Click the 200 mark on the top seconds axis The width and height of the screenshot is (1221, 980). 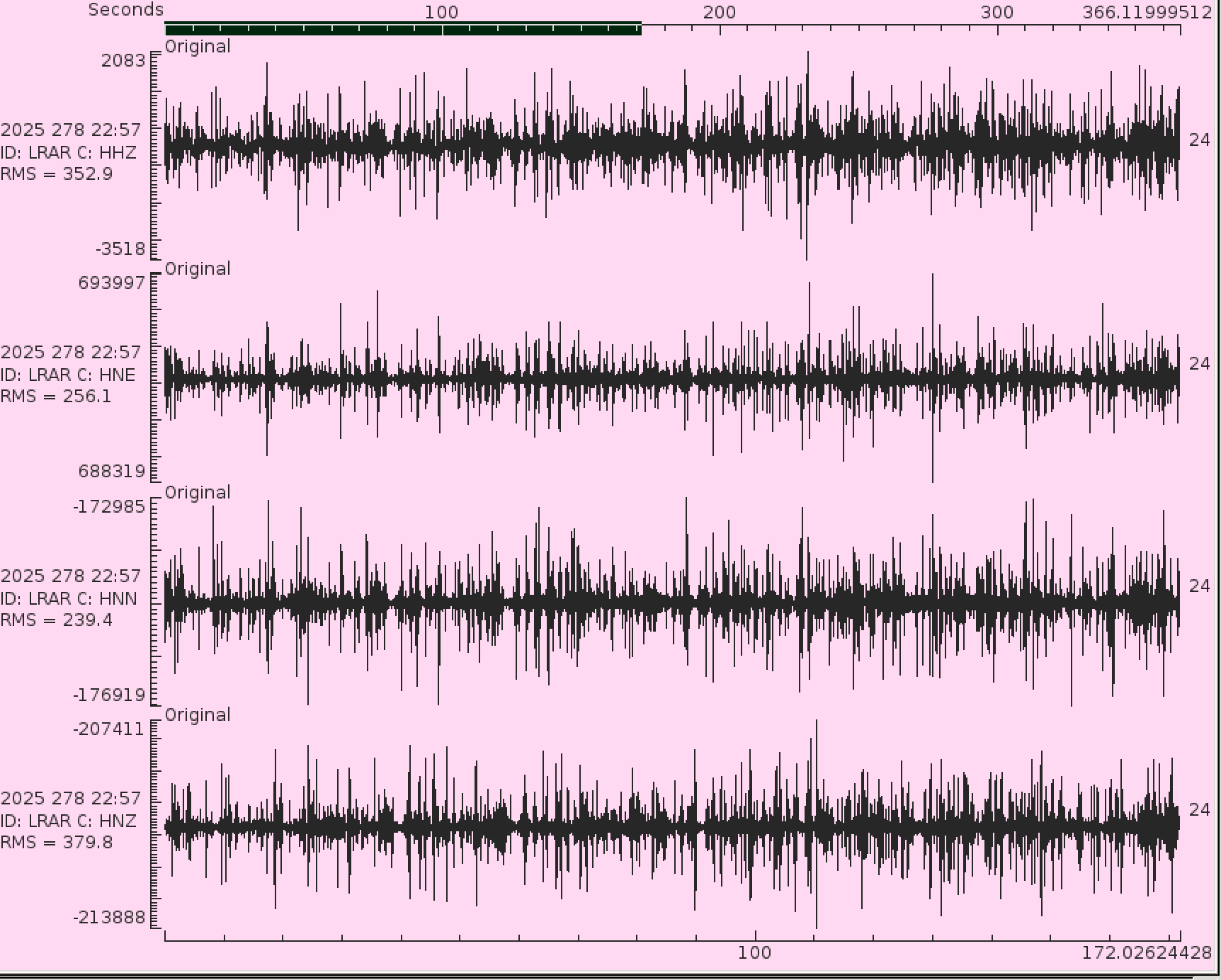720,12
